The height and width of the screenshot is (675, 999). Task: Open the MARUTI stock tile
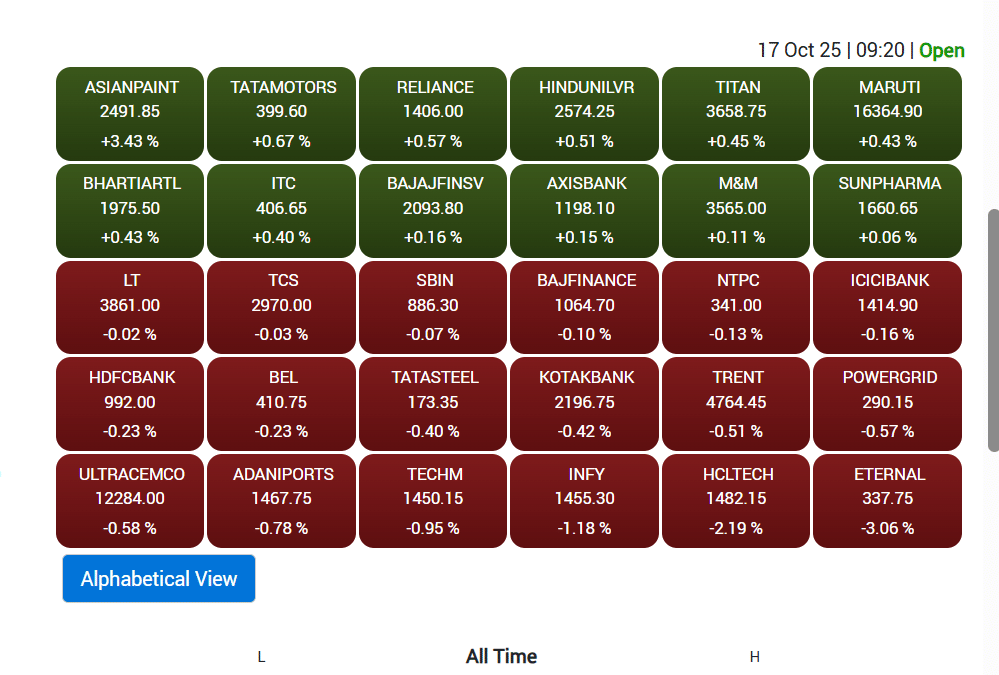click(887, 114)
